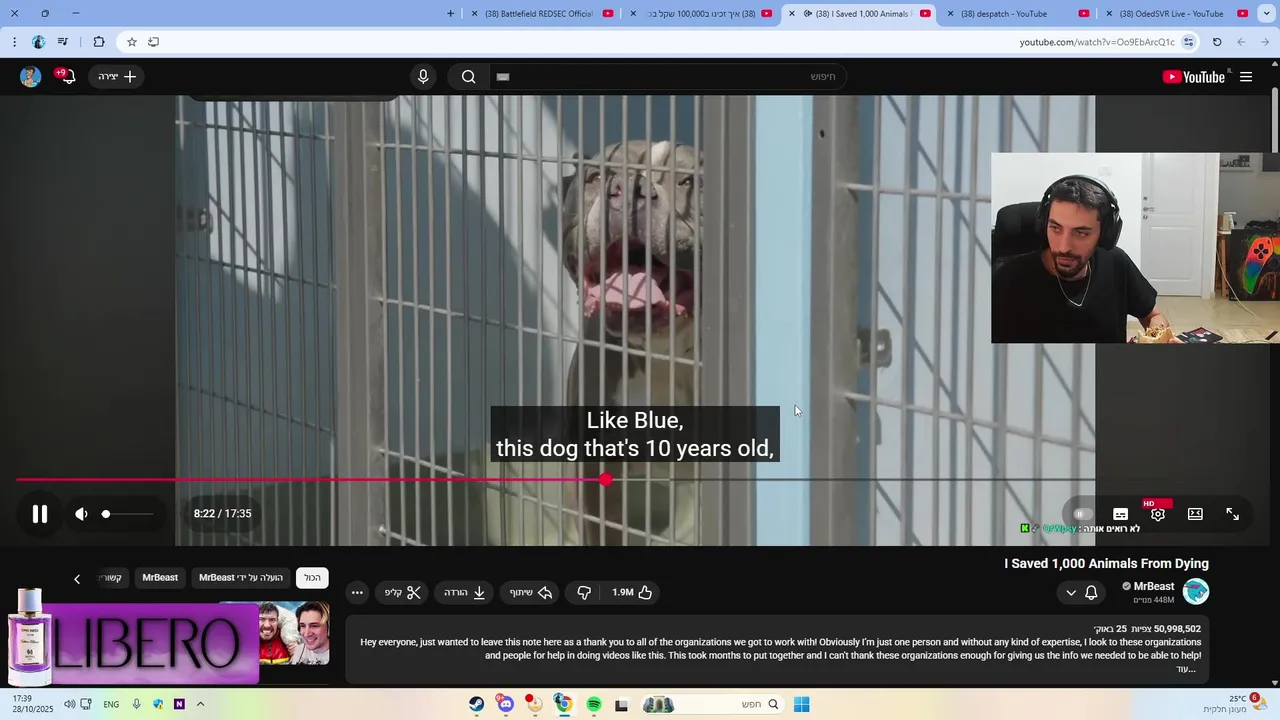1280x720 pixels.
Task: Switch to theater mode view
Action: [x=1195, y=514]
